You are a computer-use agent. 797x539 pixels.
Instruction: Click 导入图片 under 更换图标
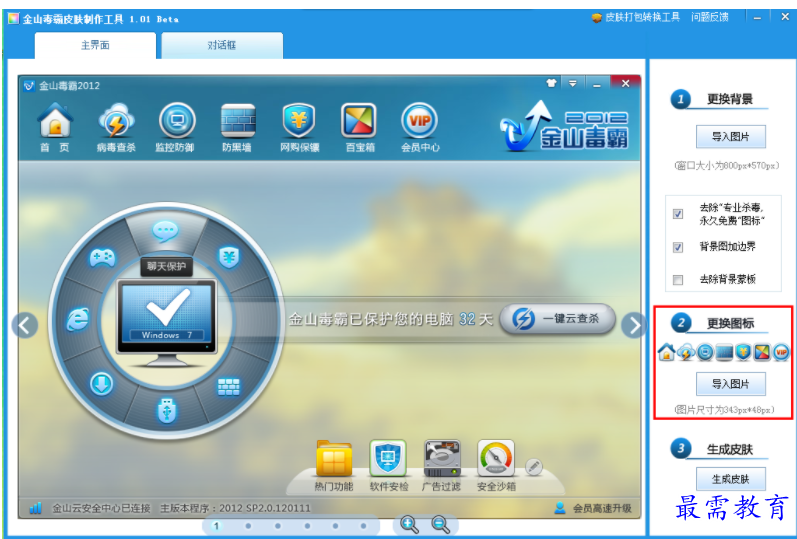731,384
